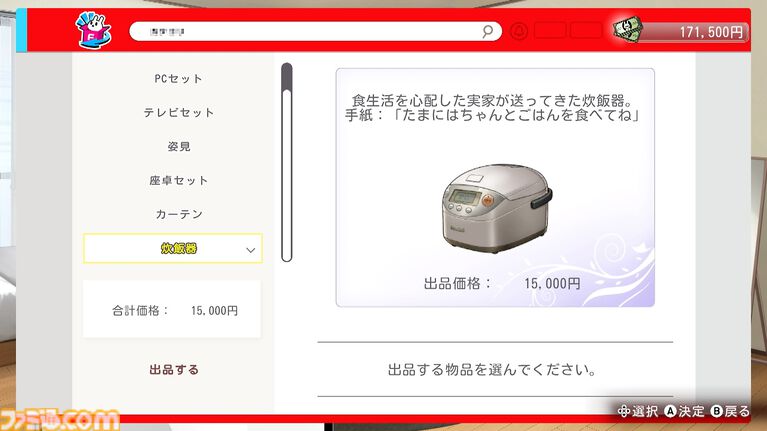Viewport: 767px width, 431px height.
Task: Click the ファミ通.com watermark logo
Action: [x=60, y=419]
